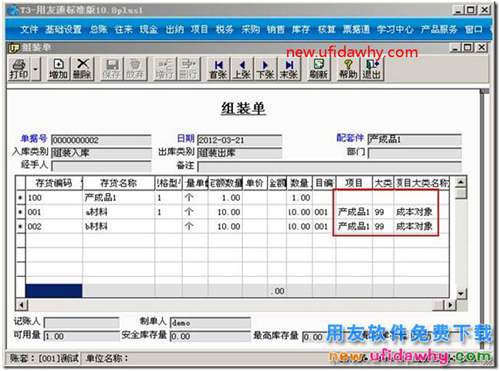
Task: Click the 入库类别 field 组装入库
Action: tap(101, 153)
